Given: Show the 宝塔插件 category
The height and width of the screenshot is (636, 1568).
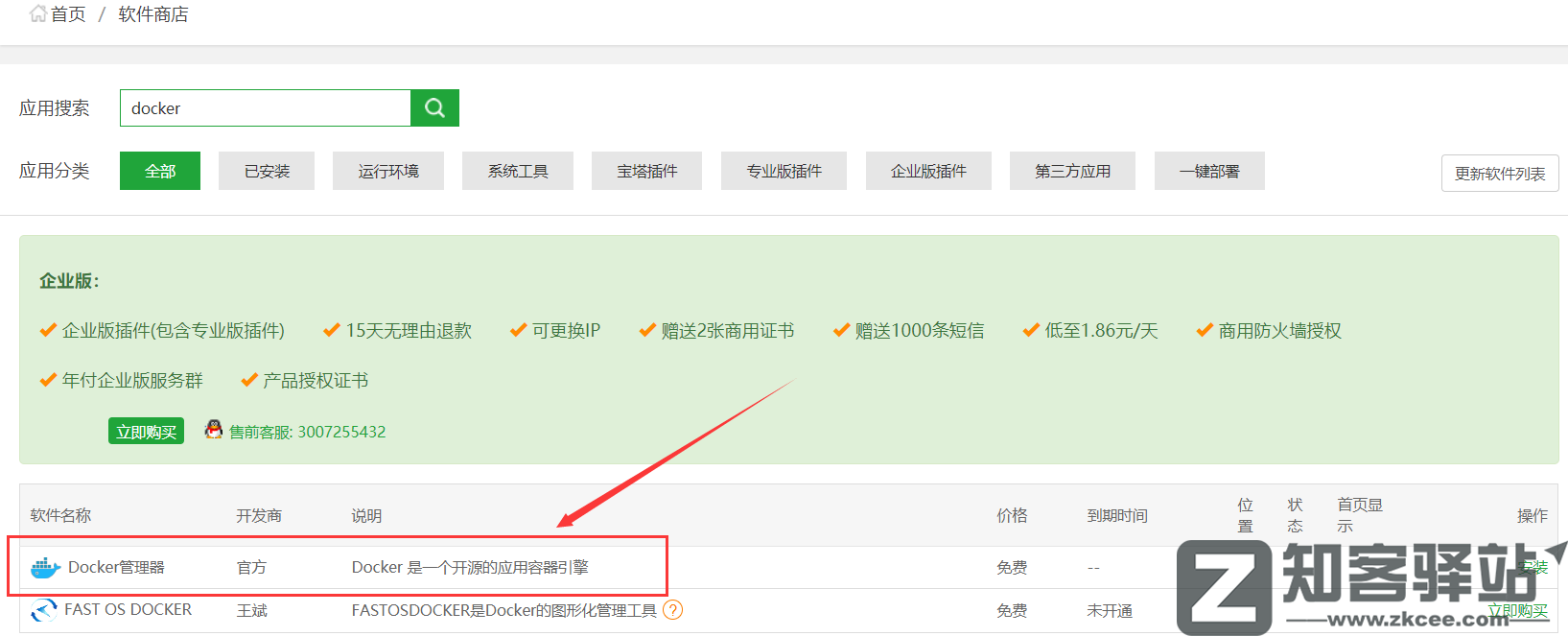Looking at the screenshot, I should (647, 171).
